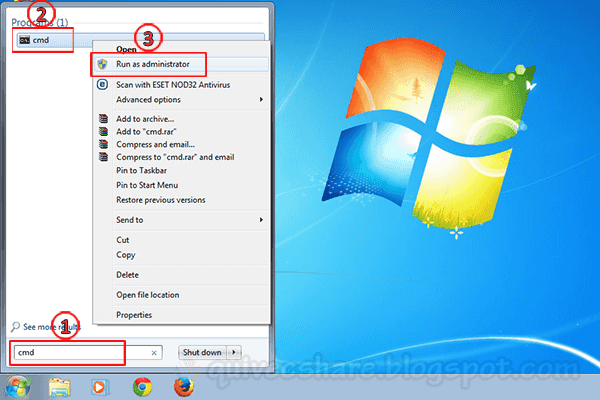Open Google Chrome from the taskbar

(x=142, y=387)
